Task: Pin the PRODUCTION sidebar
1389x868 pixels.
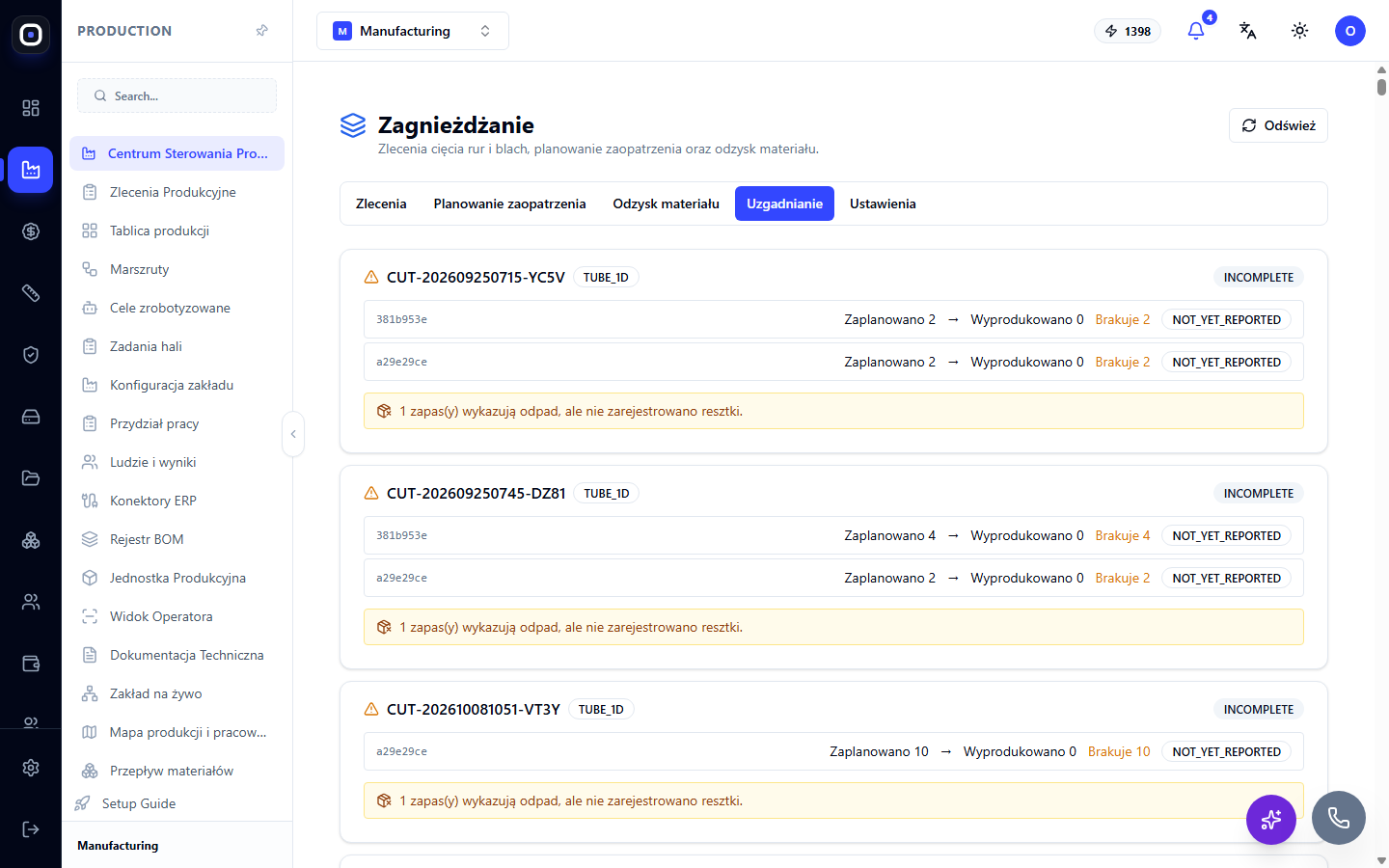Action: 261,31
